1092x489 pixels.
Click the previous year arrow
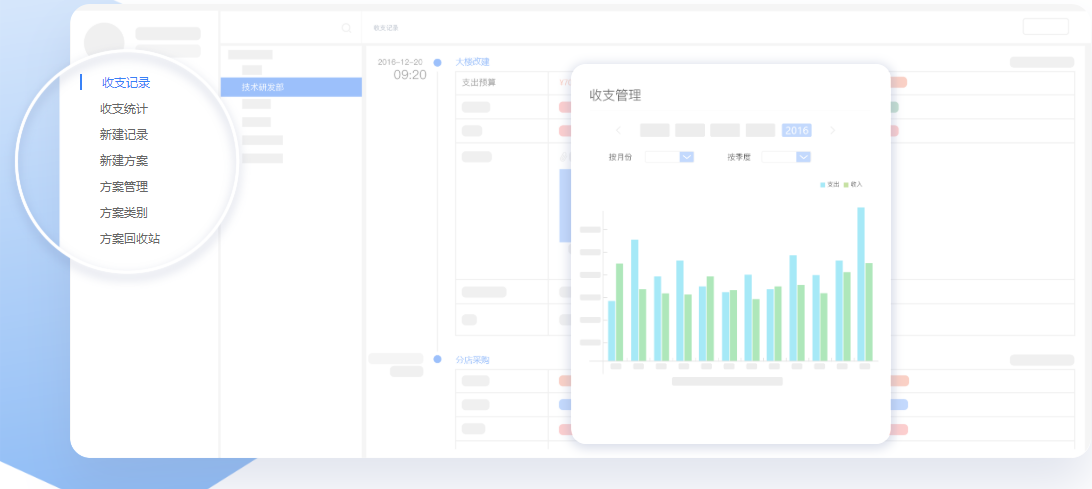tap(618, 130)
